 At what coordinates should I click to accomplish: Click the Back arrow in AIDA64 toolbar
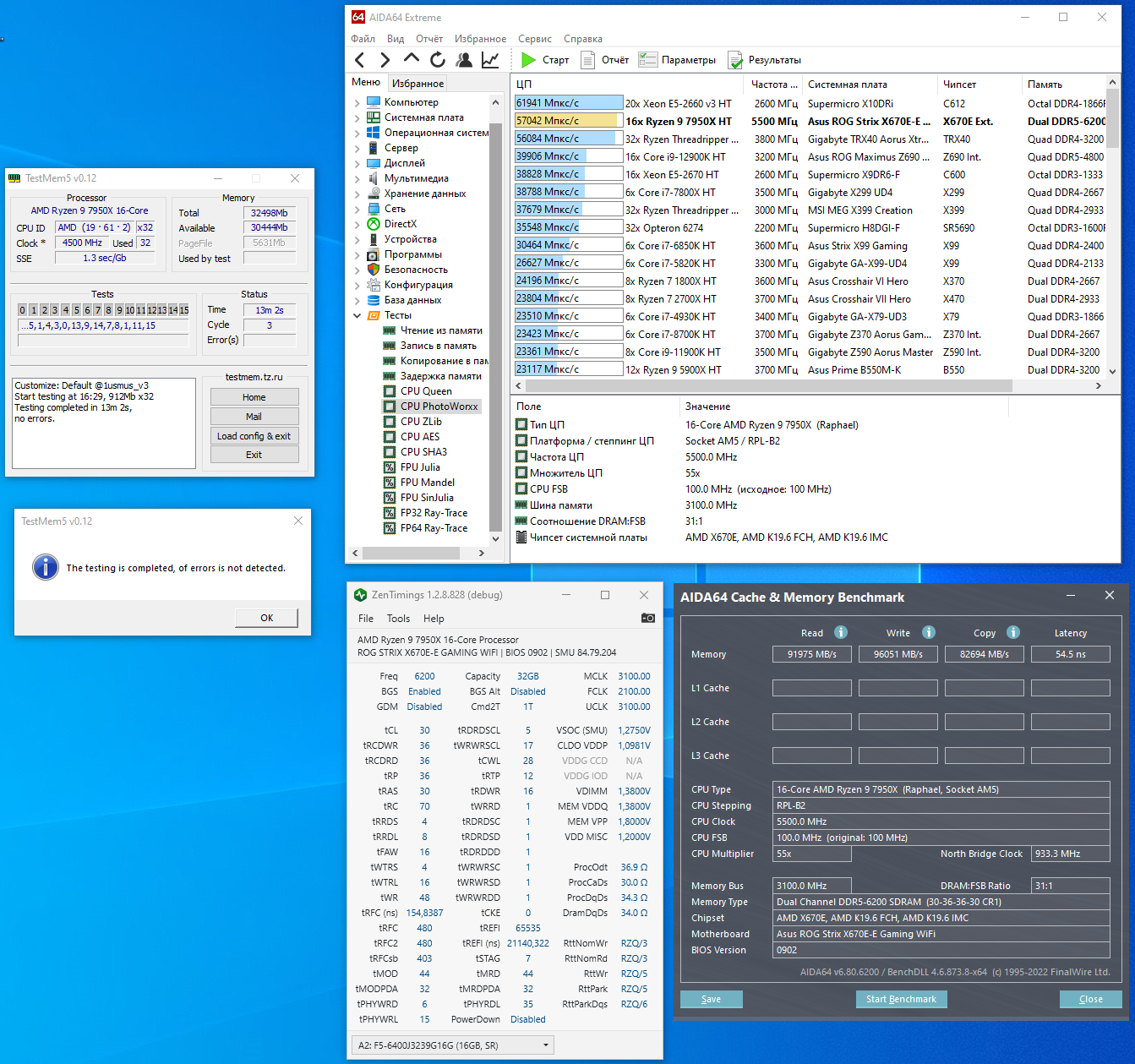coord(361,60)
